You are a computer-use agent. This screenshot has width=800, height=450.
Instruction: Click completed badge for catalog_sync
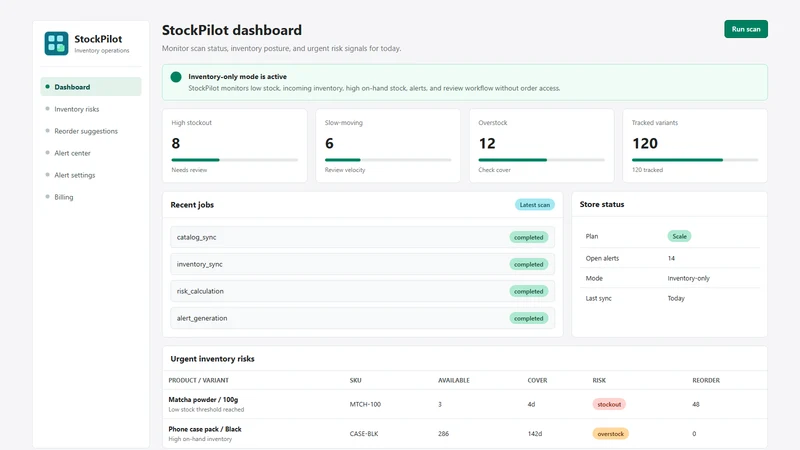click(529, 237)
